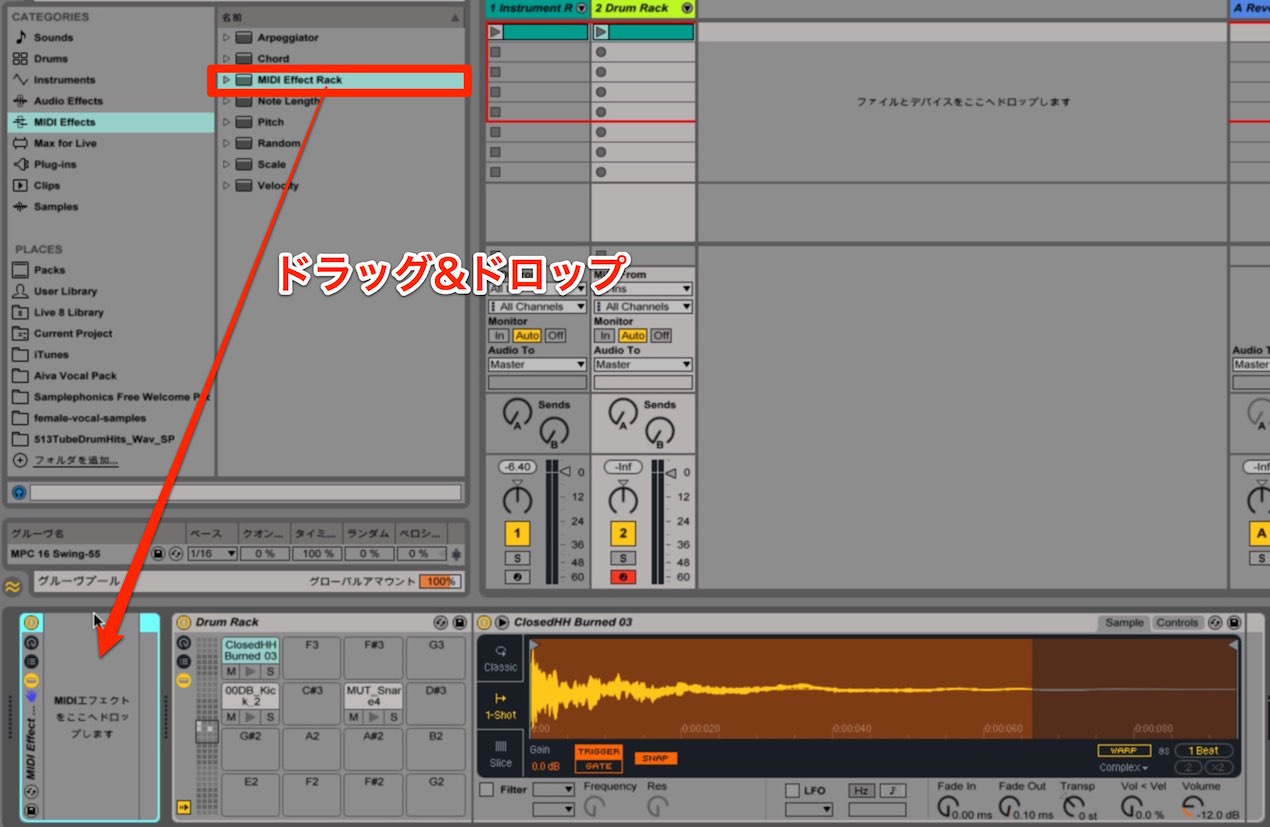Expand the Chord folder
Image resolution: width=1270 pixels, height=827 pixels.
point(226,58)
